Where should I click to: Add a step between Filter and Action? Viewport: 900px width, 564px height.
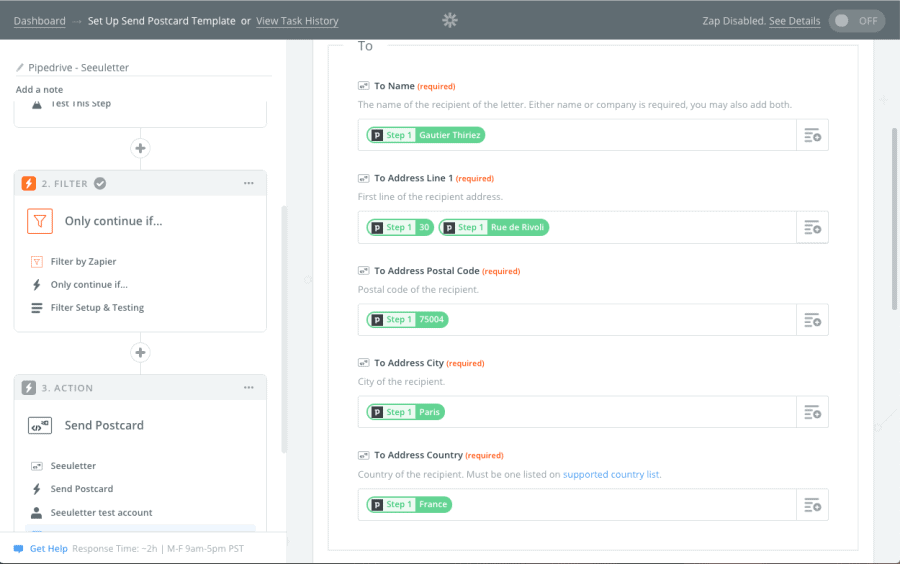(140, 352)
